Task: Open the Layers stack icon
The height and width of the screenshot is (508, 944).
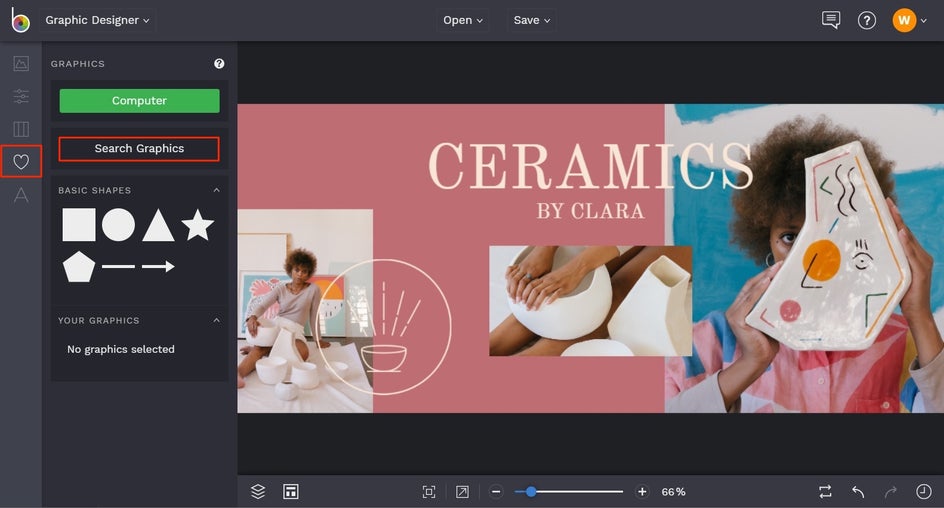Action: (258, 492)
